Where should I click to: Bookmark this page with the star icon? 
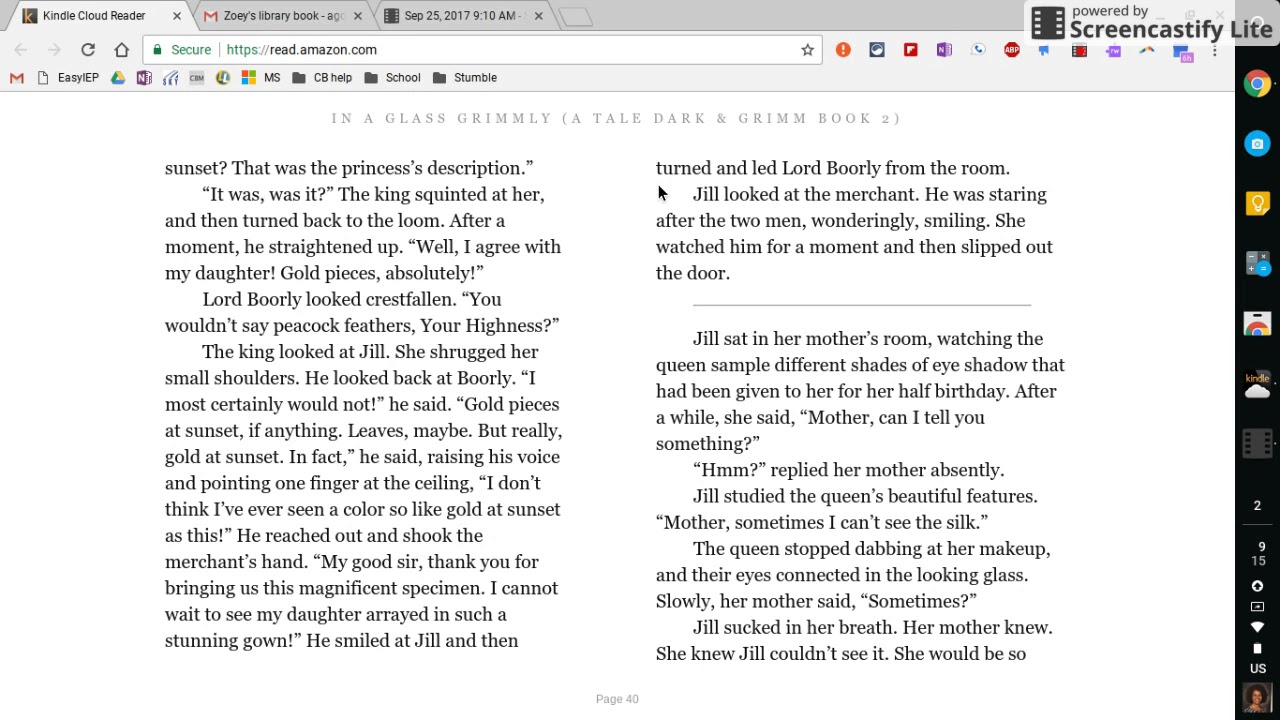pos(807,50)
